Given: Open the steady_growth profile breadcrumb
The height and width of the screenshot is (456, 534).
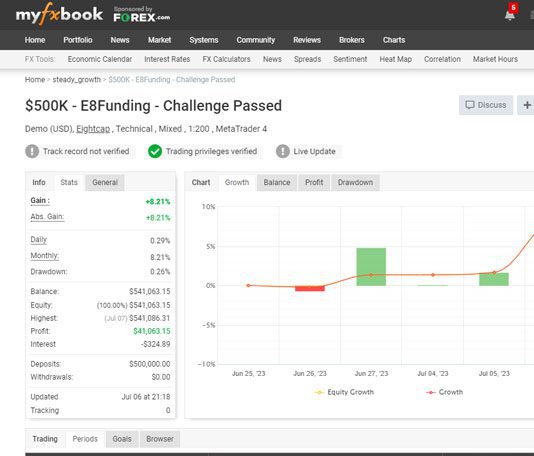Looking at the screenshot, I should coord(77,80).
